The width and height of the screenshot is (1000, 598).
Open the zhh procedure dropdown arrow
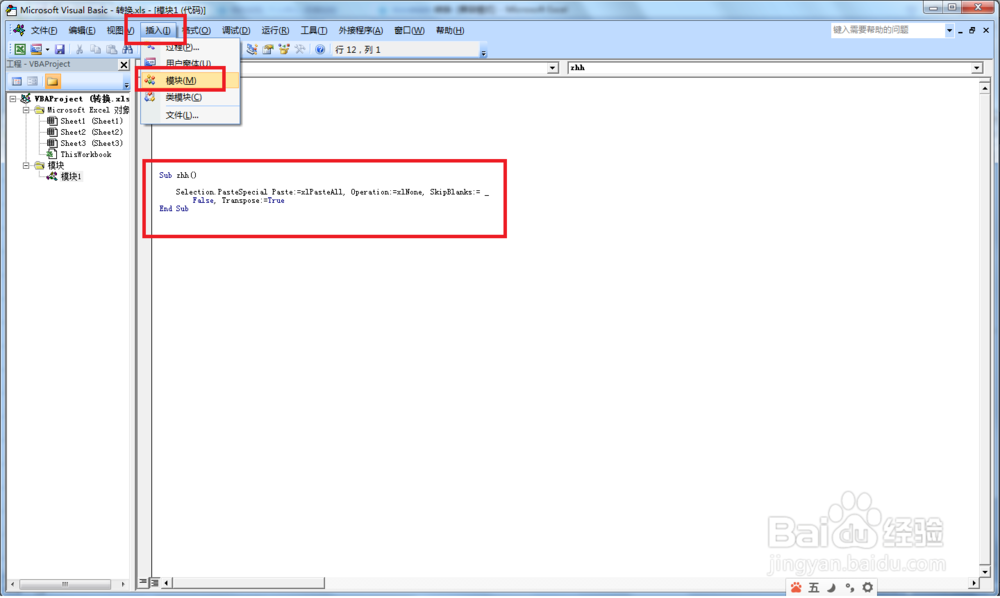977,68
